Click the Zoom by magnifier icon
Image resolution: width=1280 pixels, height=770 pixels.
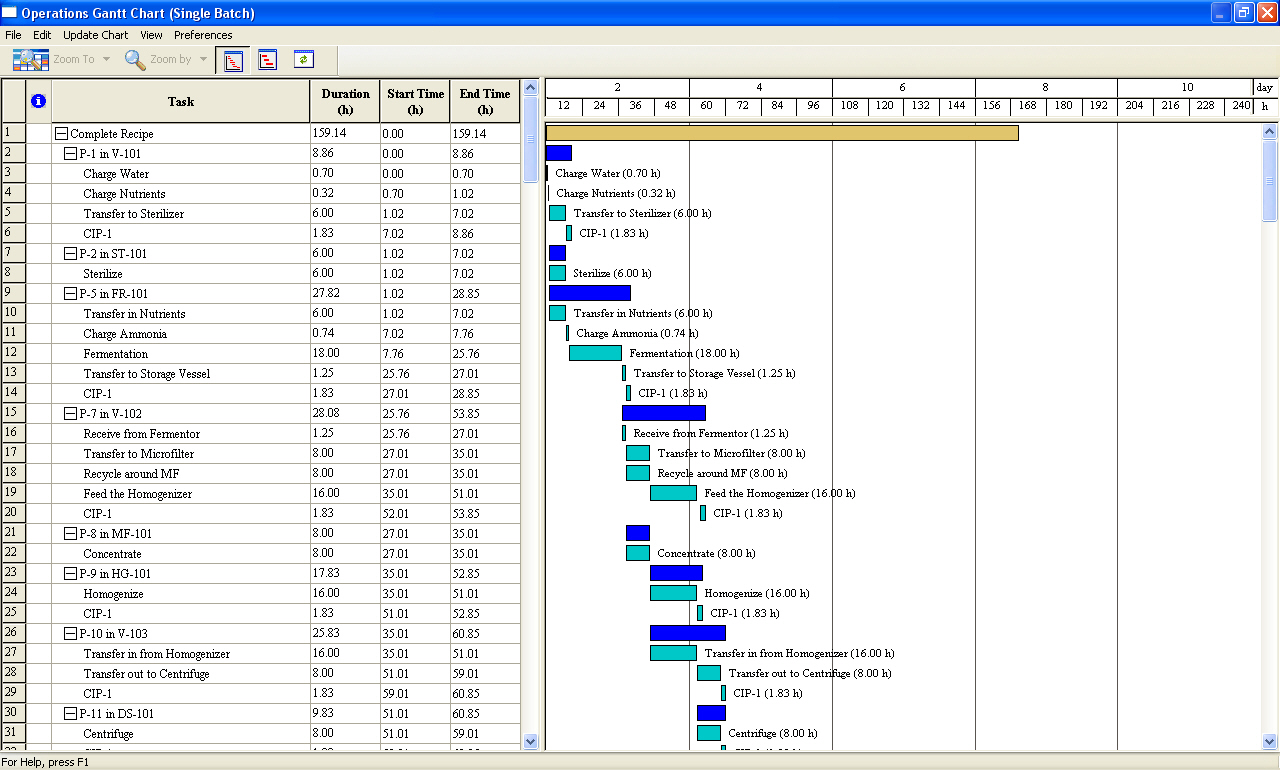tap(135, 60)
